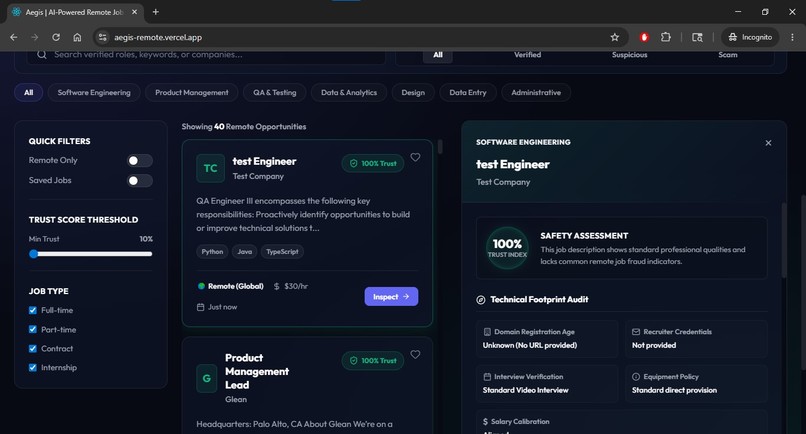The image size is (806, 434).
Task: Save Product Management Lead job with heart
Action: pos(415,354)
